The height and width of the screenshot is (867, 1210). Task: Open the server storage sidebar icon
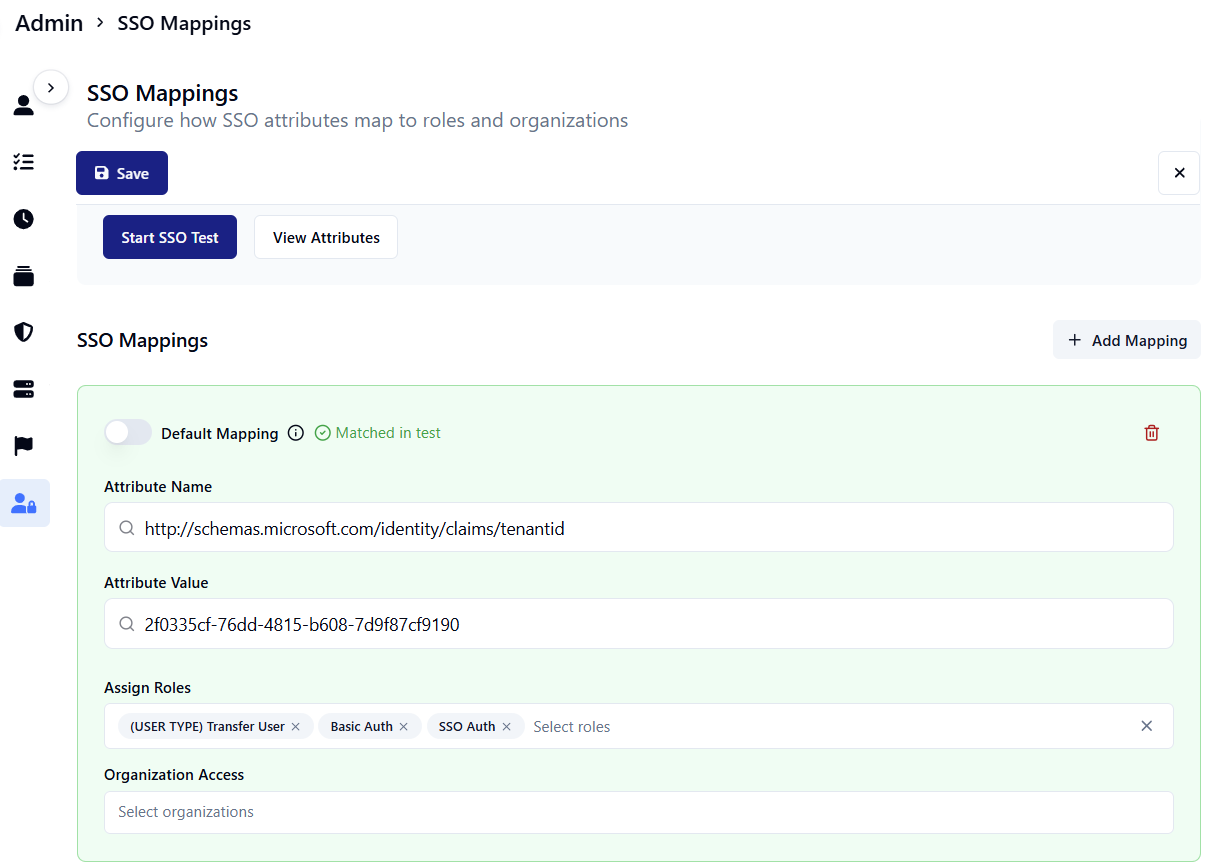tap(24, 389)
